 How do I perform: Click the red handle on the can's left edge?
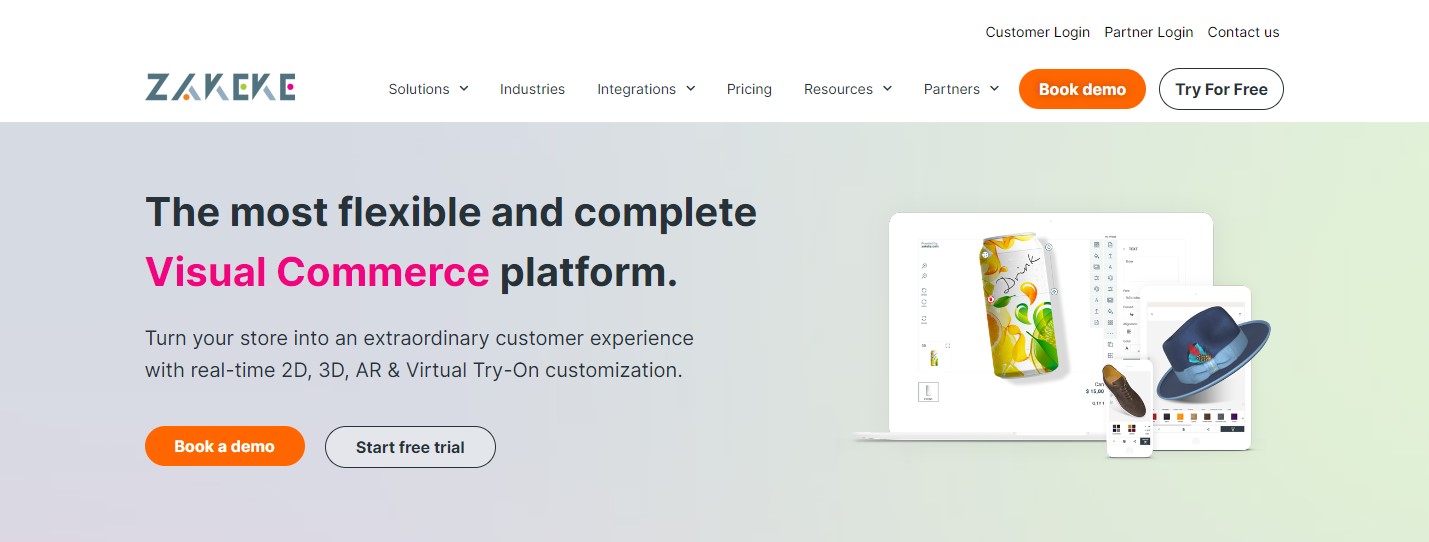tap(990, 299)
